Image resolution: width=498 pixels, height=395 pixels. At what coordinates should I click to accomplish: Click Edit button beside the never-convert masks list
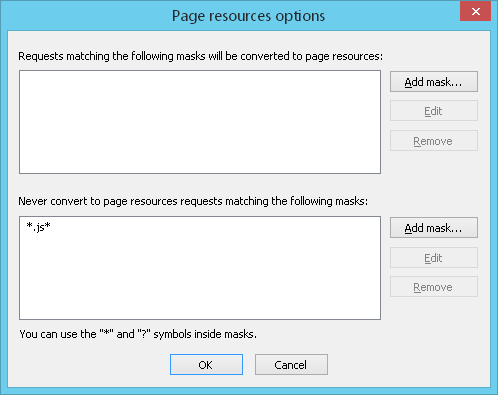click(x=434, y=258)
